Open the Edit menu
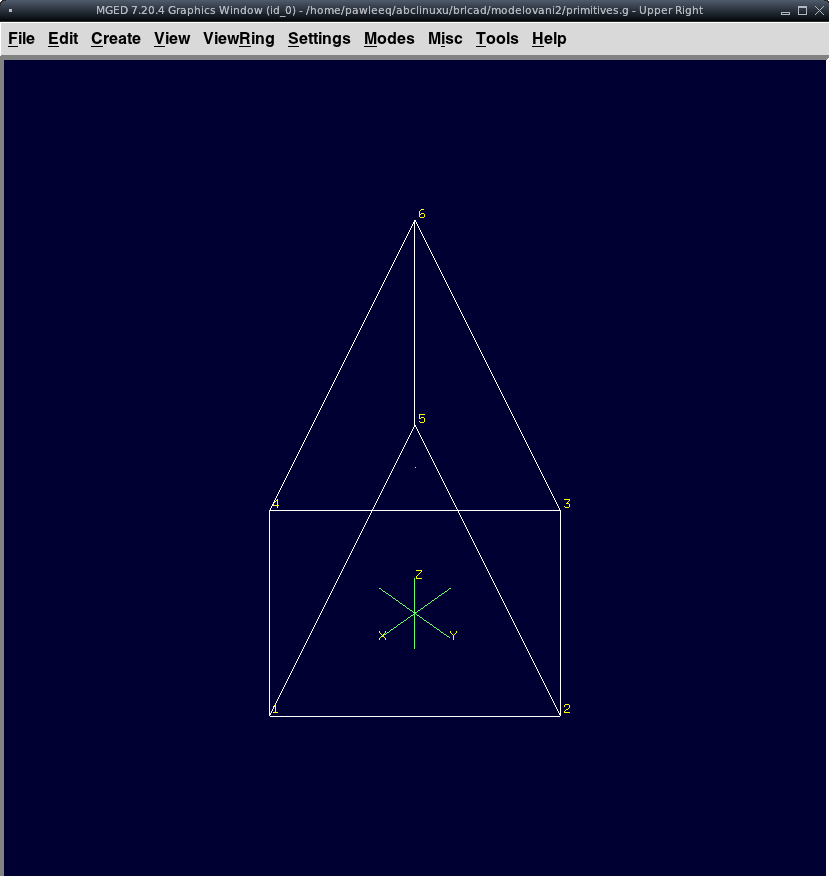 tap(63, 39)
